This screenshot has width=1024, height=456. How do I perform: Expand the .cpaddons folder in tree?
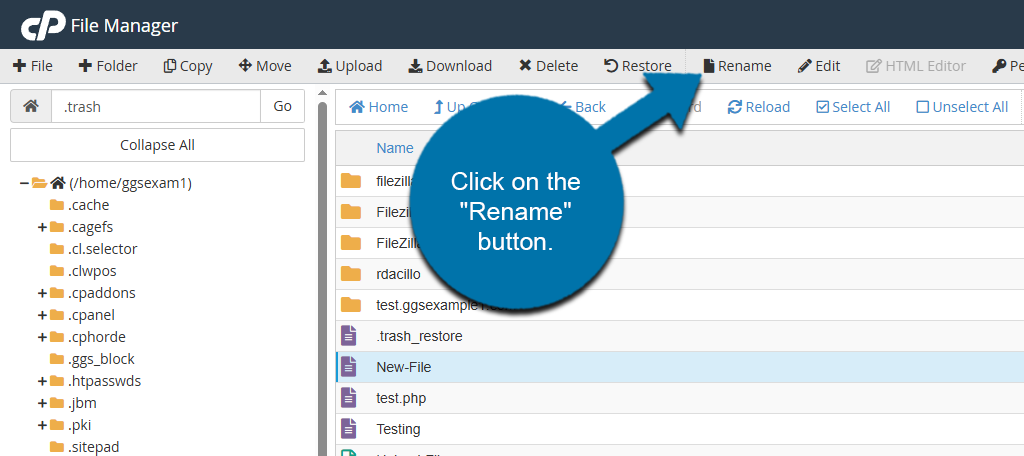coord(42,293)
